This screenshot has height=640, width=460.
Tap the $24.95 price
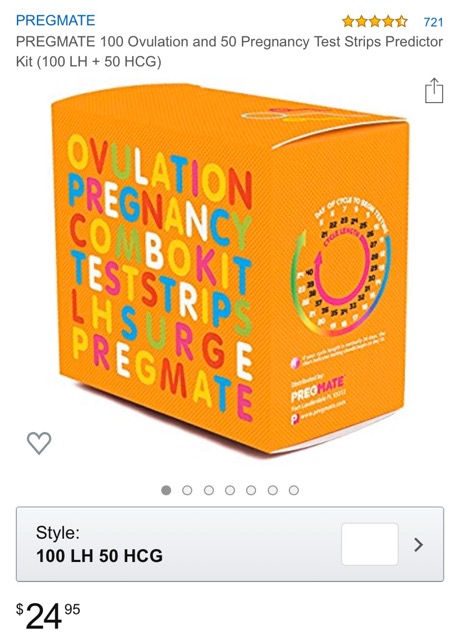coord(48,616)
